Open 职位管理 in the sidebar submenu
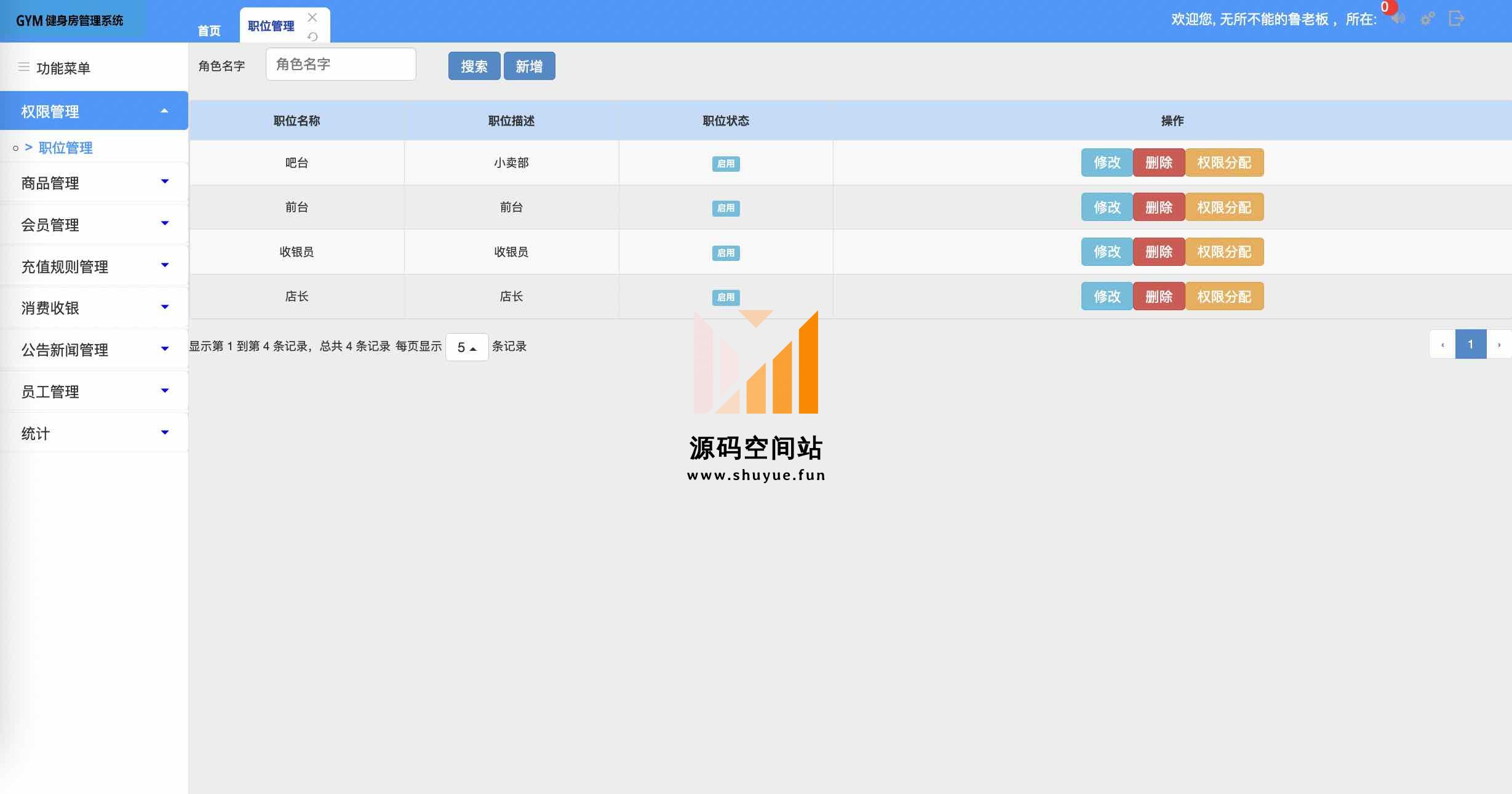 65,148
